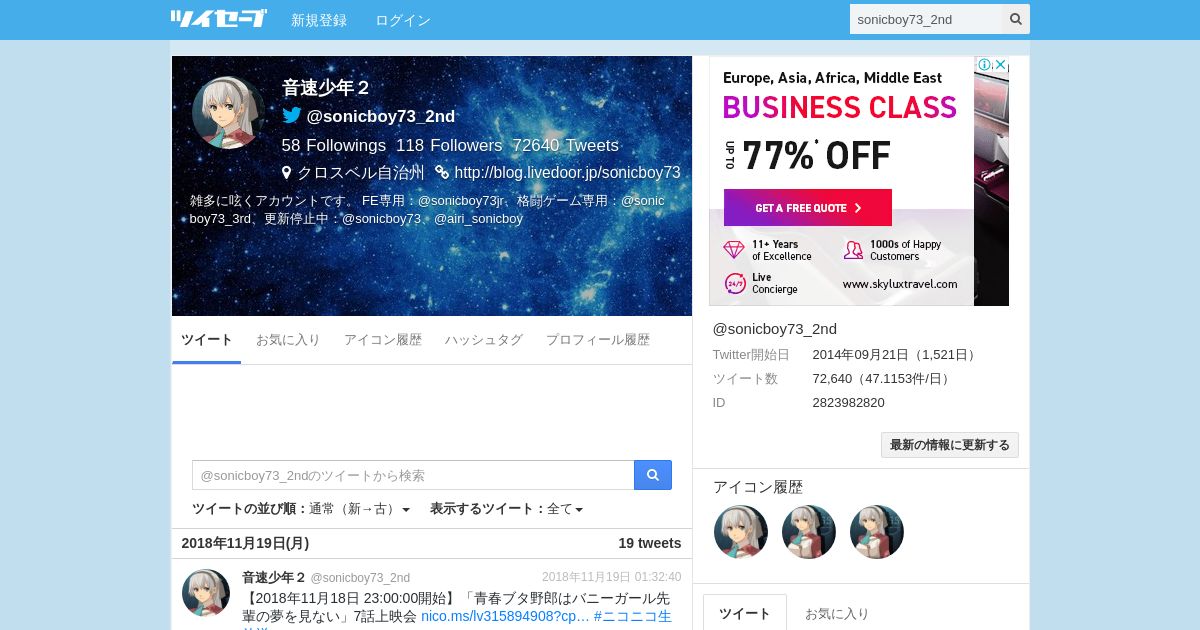Switch to お気に入り tab under profile
Viewport: 1200px width, 630px height.
[x=288, y=340]
